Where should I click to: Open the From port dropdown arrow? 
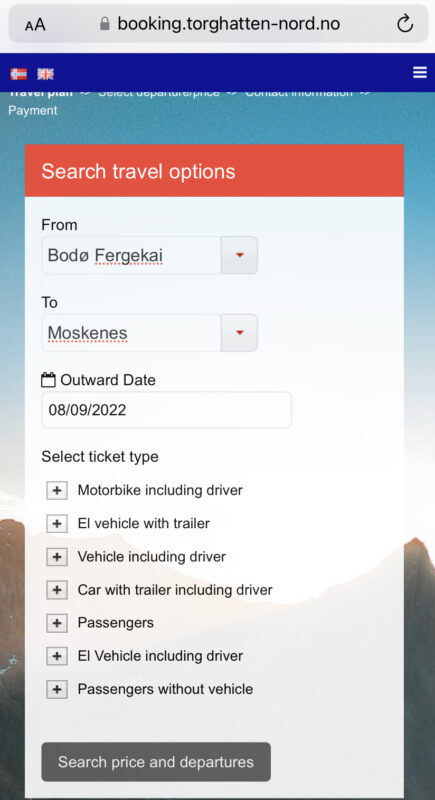tap(239, 255)
